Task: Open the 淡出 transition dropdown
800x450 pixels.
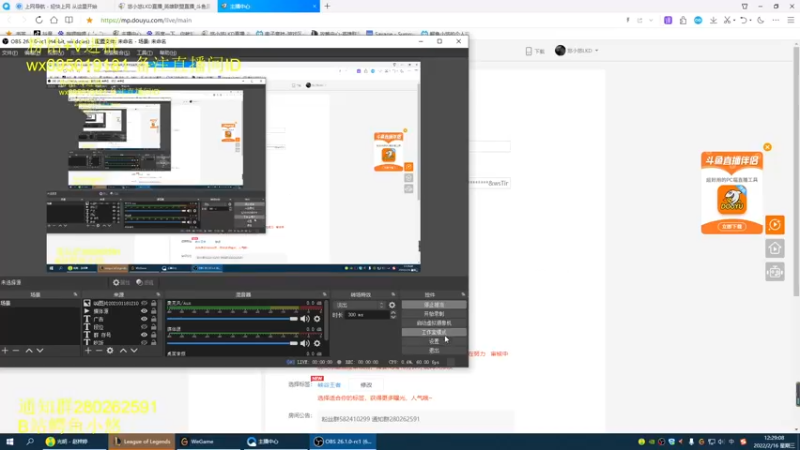Action: click(x=359, y=305)
